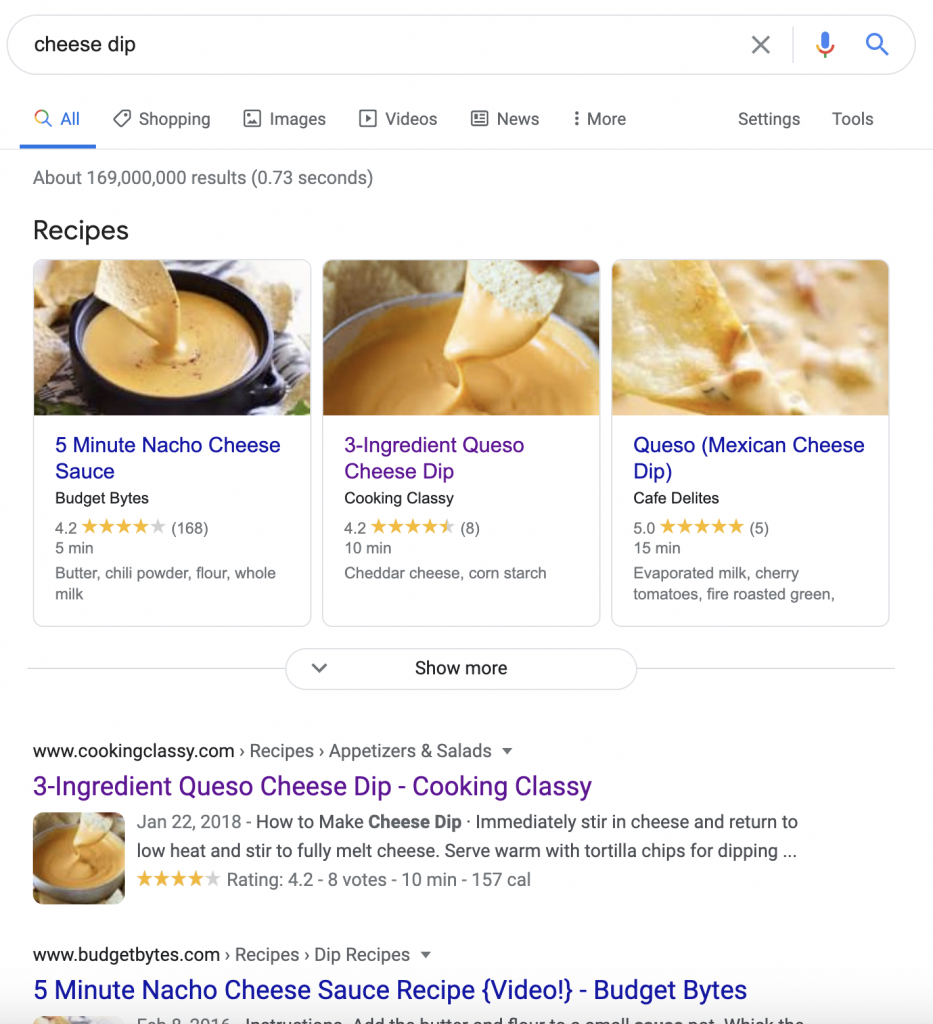Clear the search box with the X icon
Viewport: 933px width, 1024px height.
coord(761,45)
